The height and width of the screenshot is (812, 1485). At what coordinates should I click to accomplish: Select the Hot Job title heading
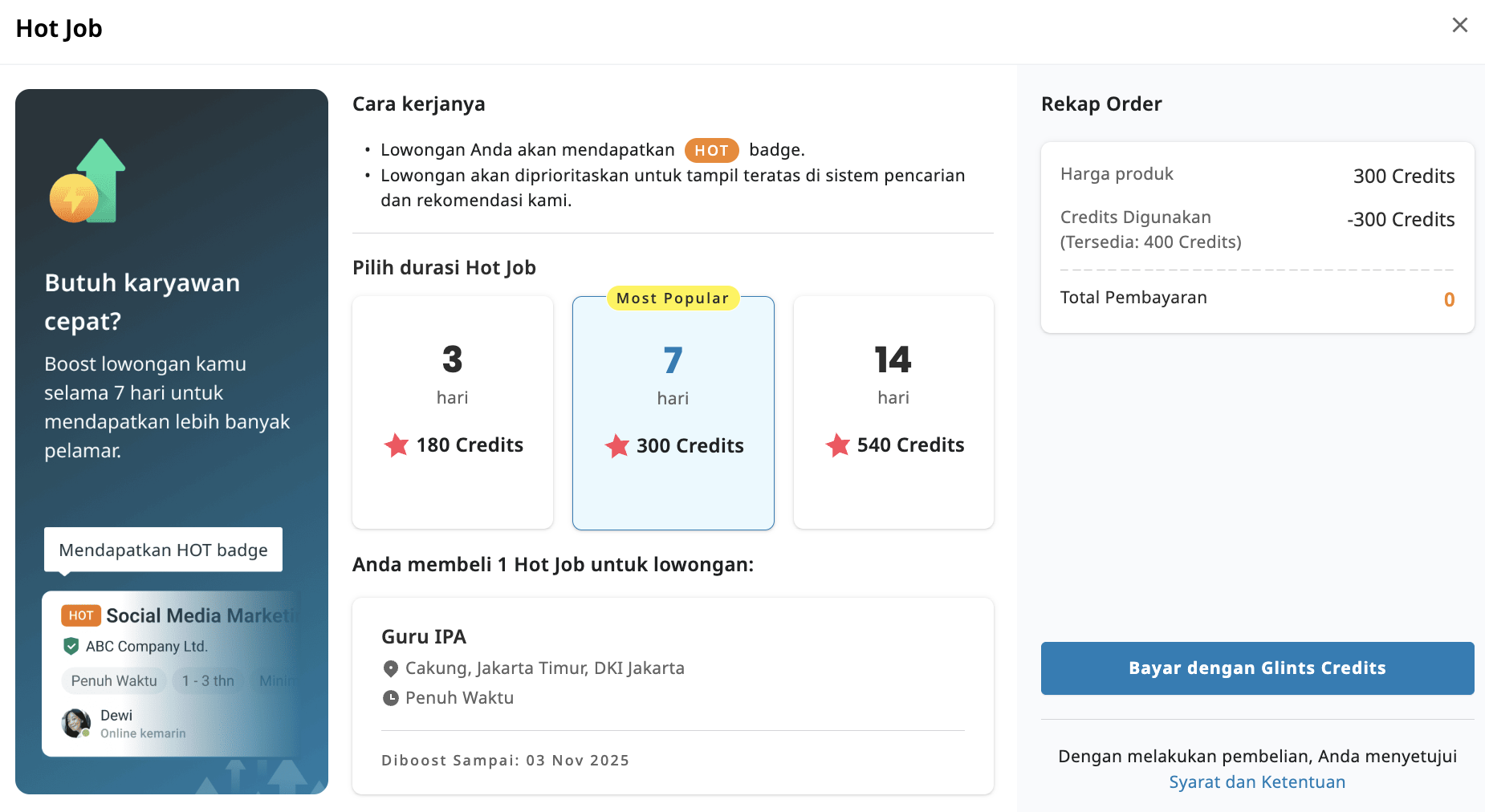59,28
